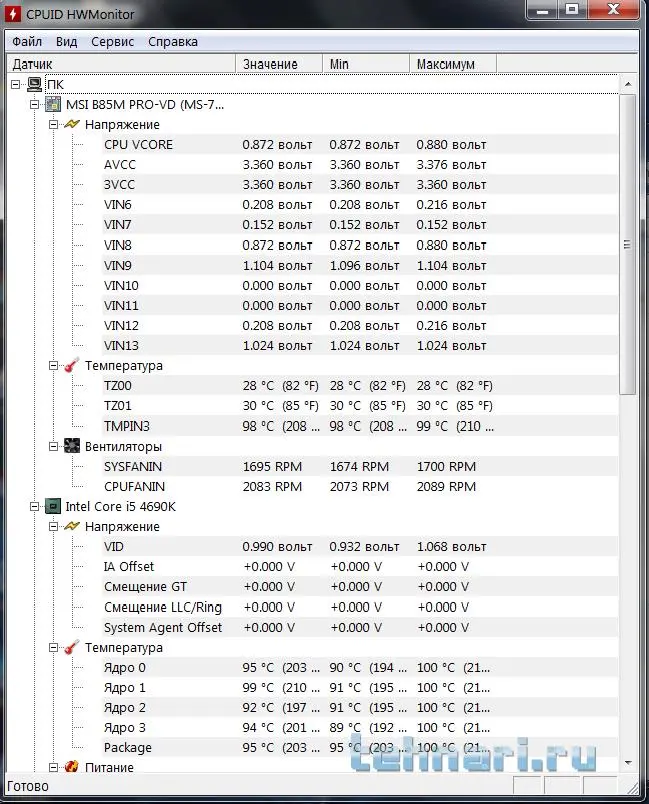This screenshot has height=804, width=649.
Task: Collapse the motherboard Напряжение group
Action: click(x=53, y=125)
